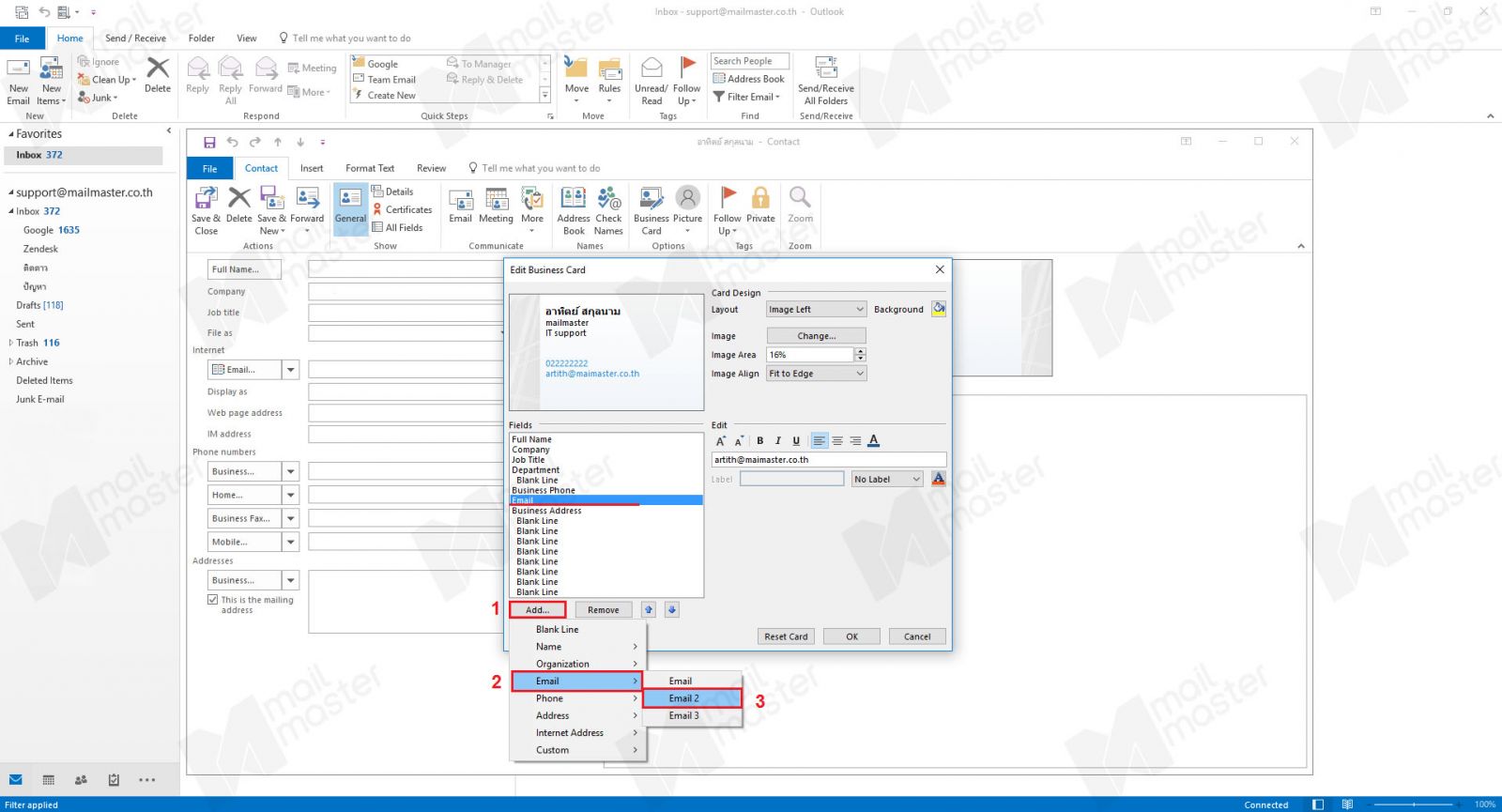Confirm with the OK button

click(x=851, y=636)
